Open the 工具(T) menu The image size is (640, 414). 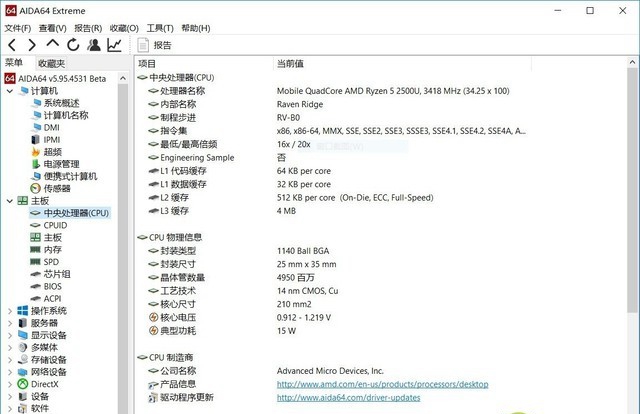pyautogui.click(x=159, y=28)
